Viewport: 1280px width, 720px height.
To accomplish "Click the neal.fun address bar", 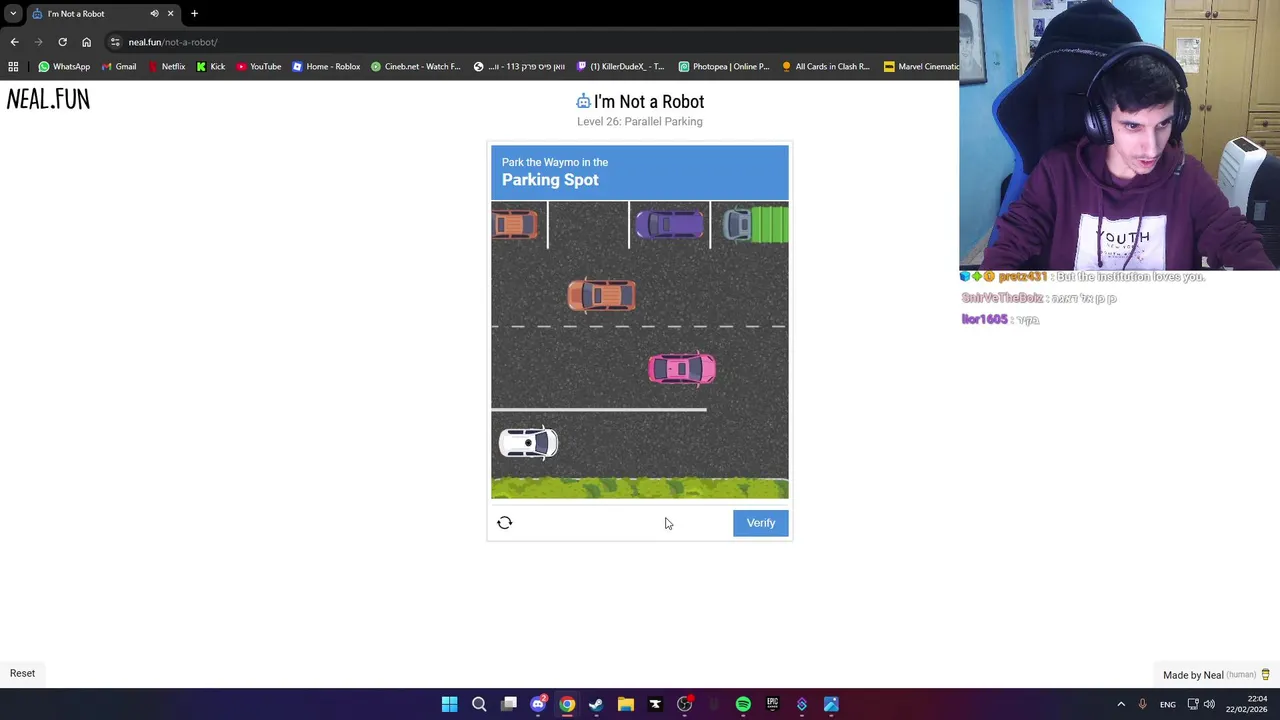I will pos(530,42).
